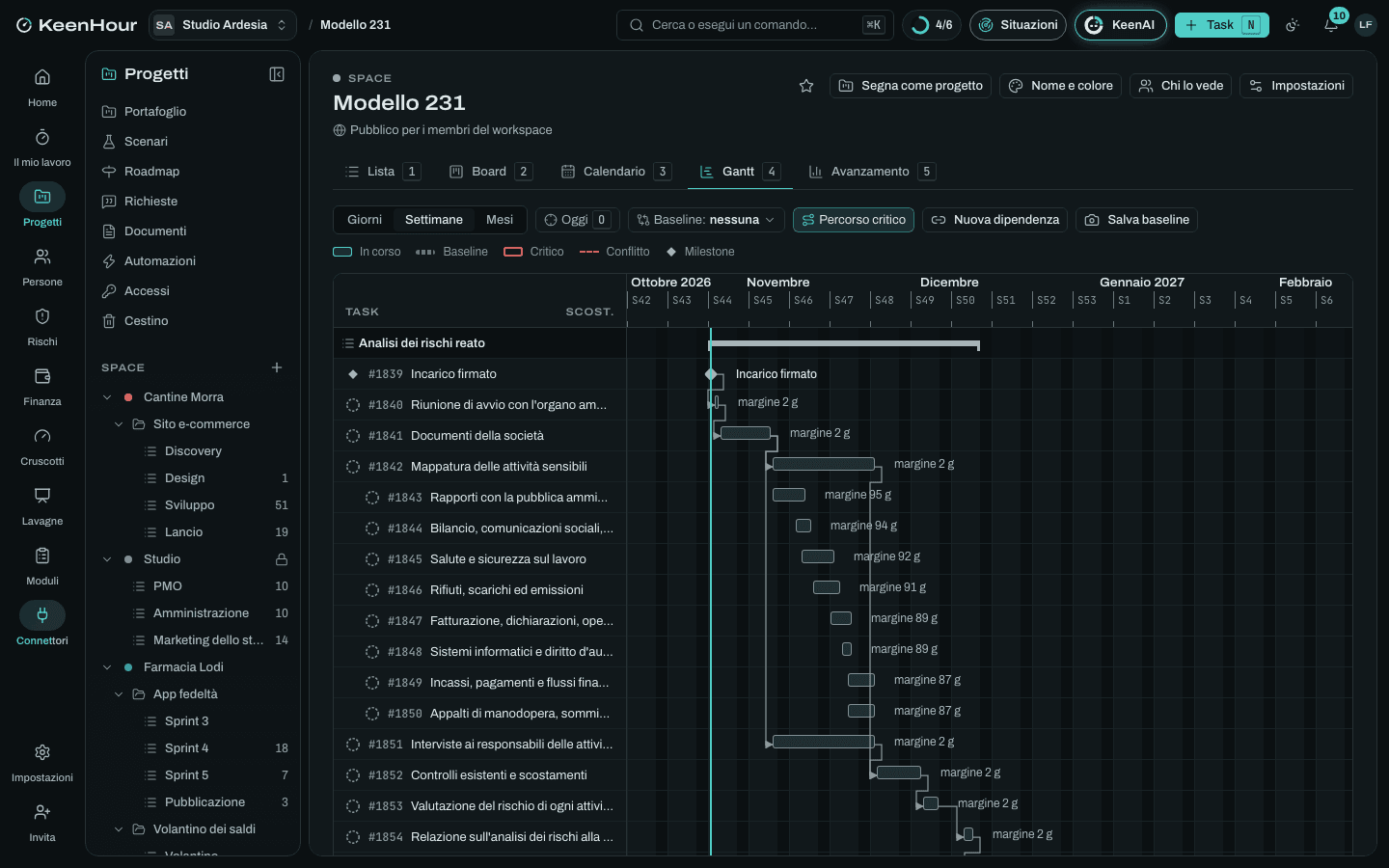Collapse the Progetti side panel
The width and height of the screenshot is (1389, 868).
(x=277, y=74)
